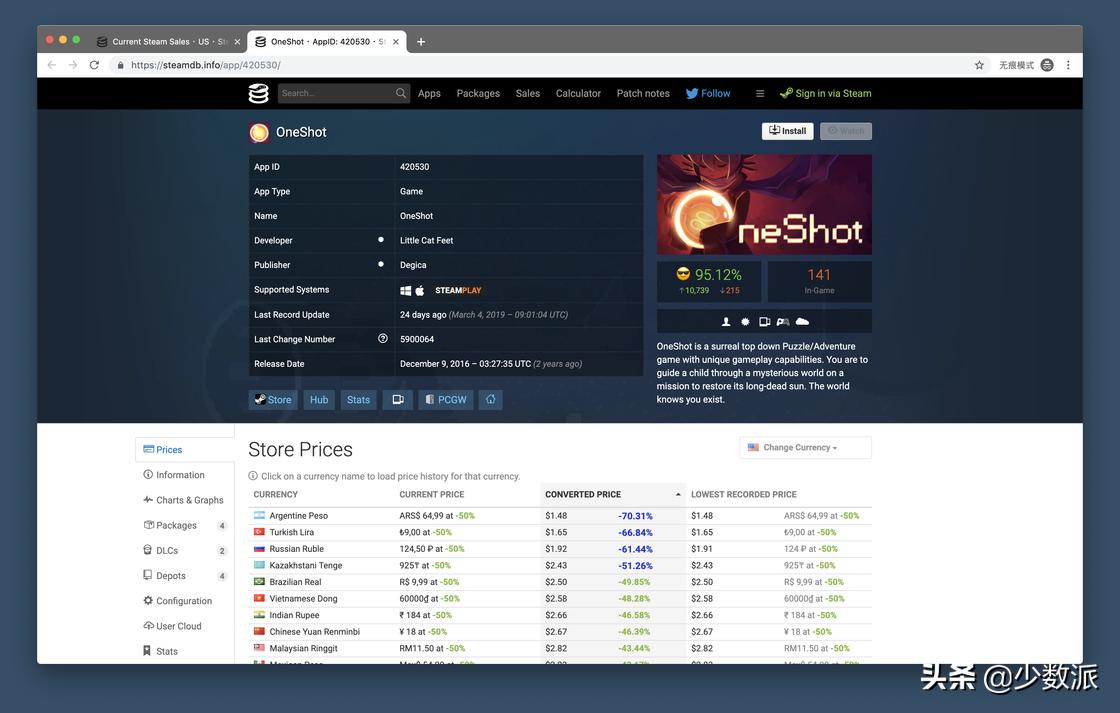Open the hamburger menu icon

(760, 94)
